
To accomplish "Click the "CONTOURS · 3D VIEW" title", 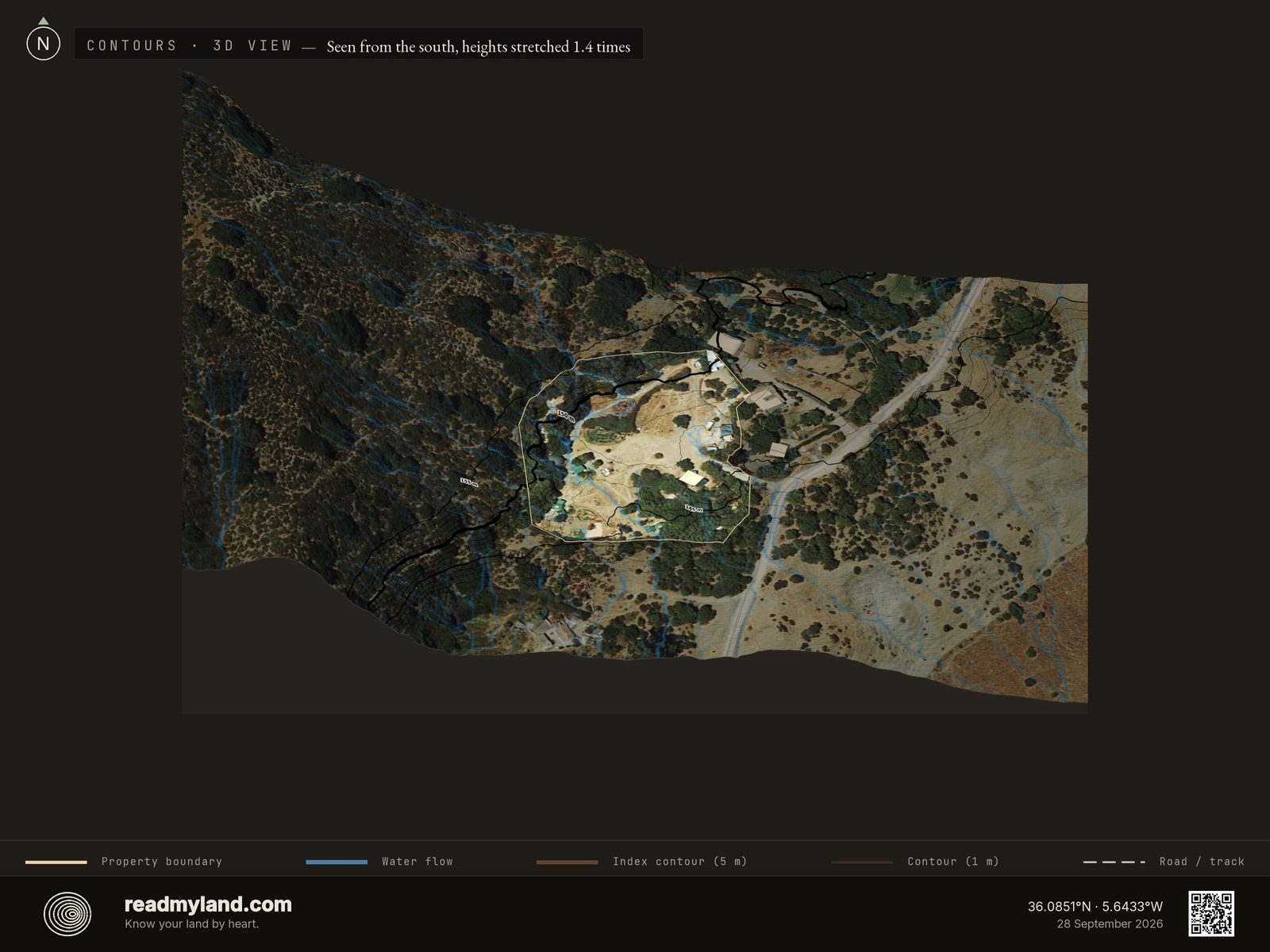I will click(x=190, y=45).
